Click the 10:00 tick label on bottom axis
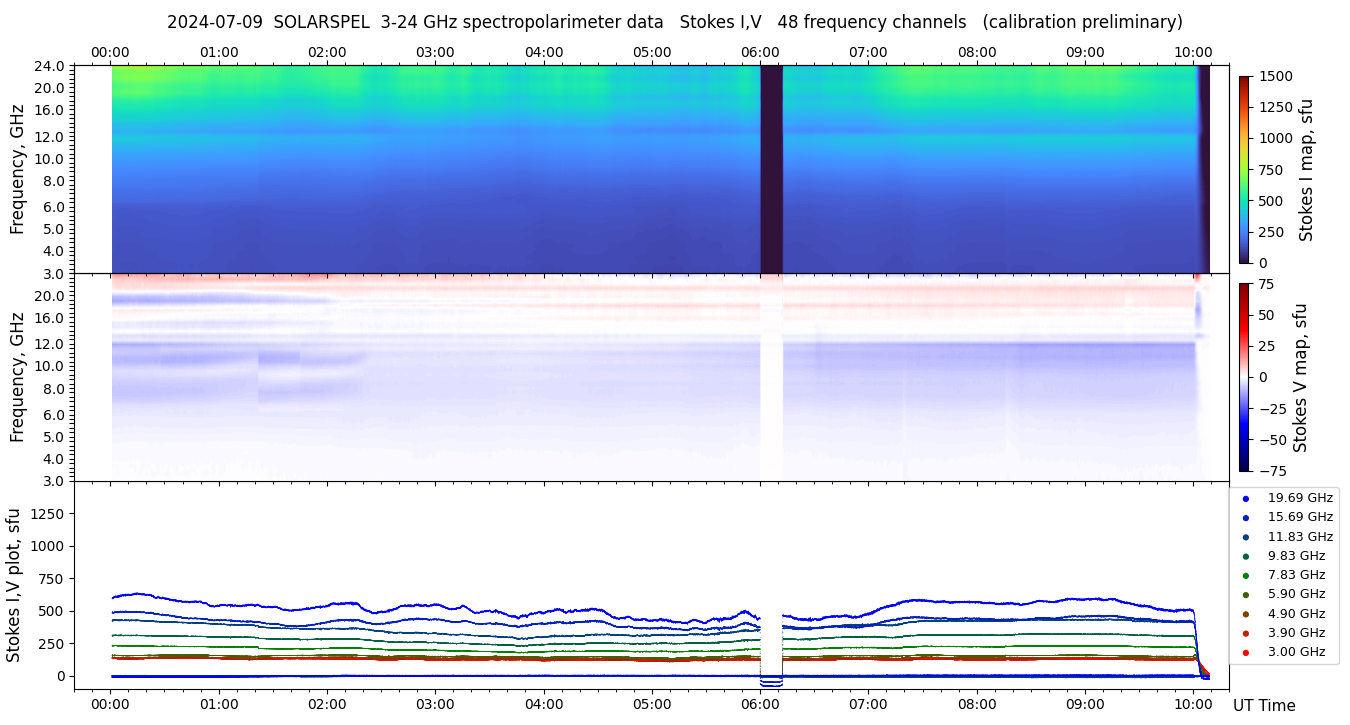This screenshot has width=1350, height=725. click(1193, 704)
